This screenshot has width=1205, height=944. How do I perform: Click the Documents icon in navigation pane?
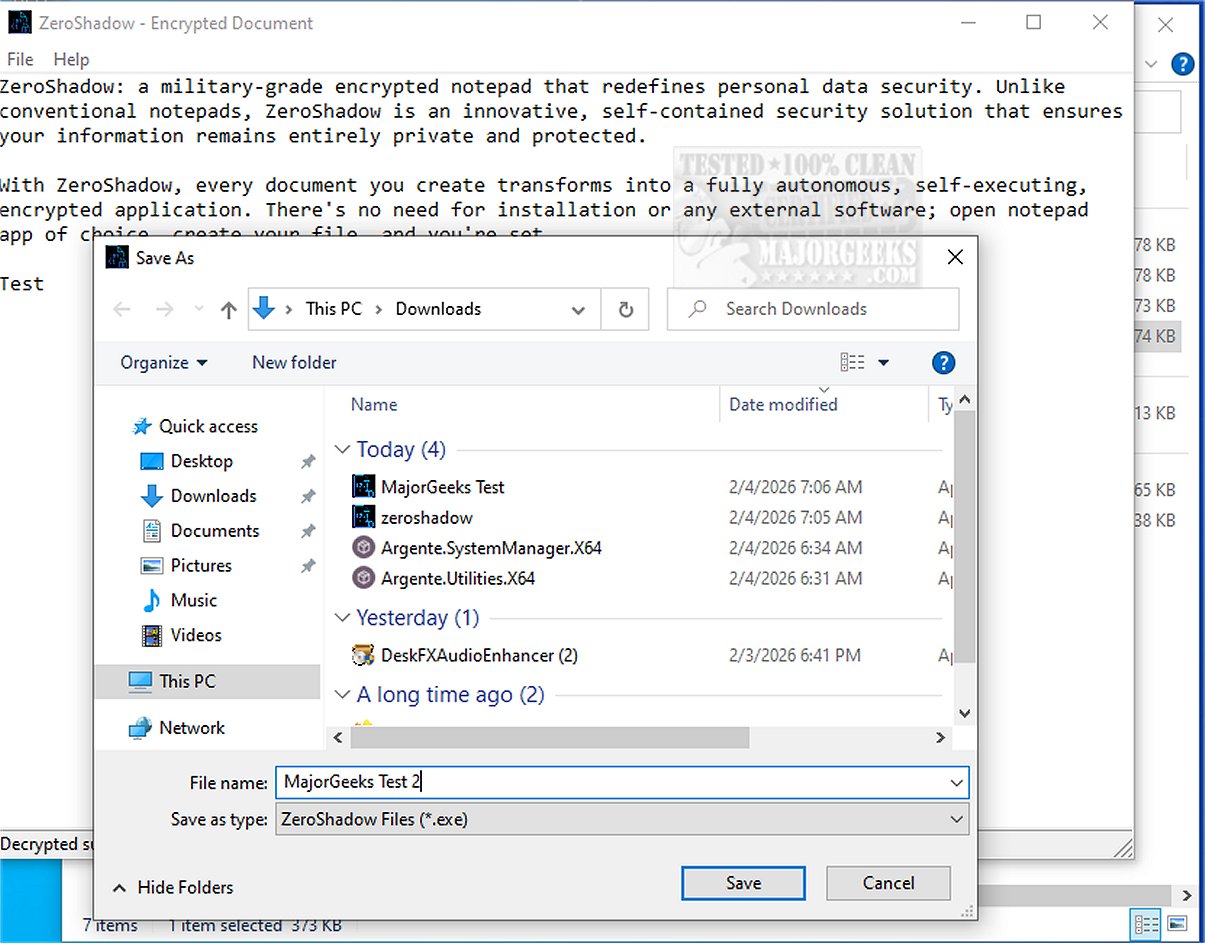click(x=152, y=531)
